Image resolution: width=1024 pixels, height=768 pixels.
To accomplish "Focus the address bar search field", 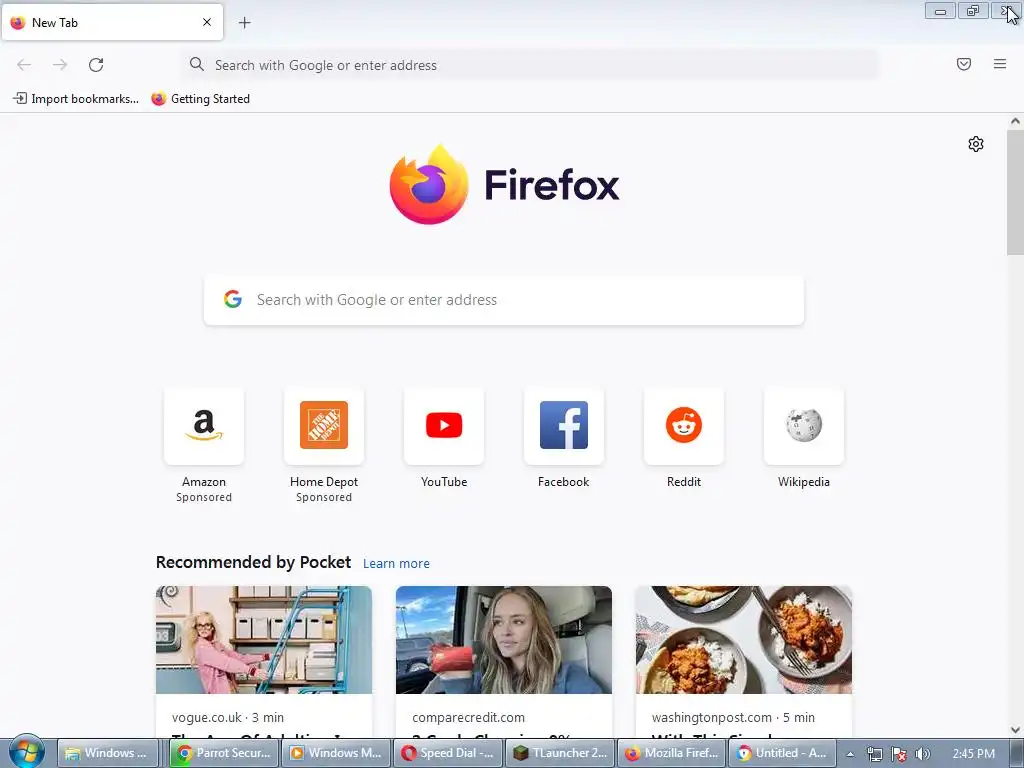I will click(x=531, y=65).
